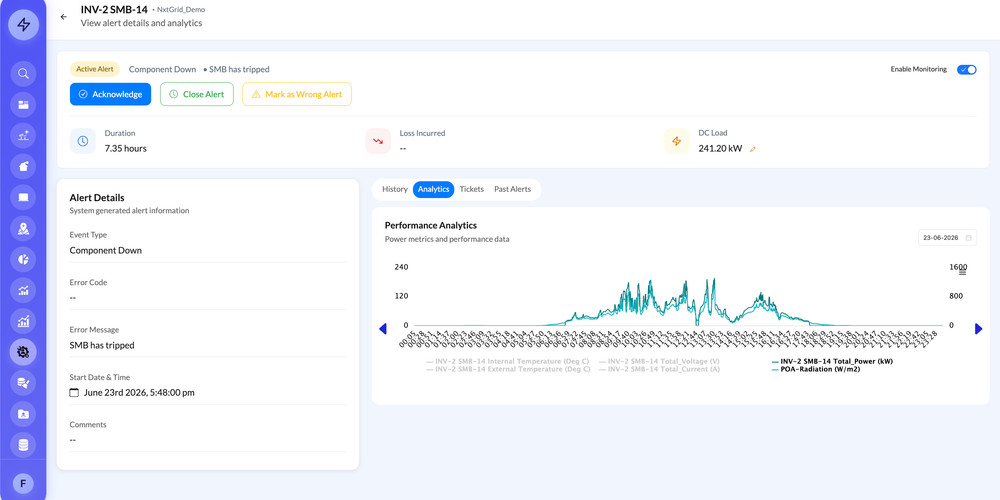This screenshot has width=1000, height=500.
Task: Open the chart hamburger menu
Action: coord(962,272)
